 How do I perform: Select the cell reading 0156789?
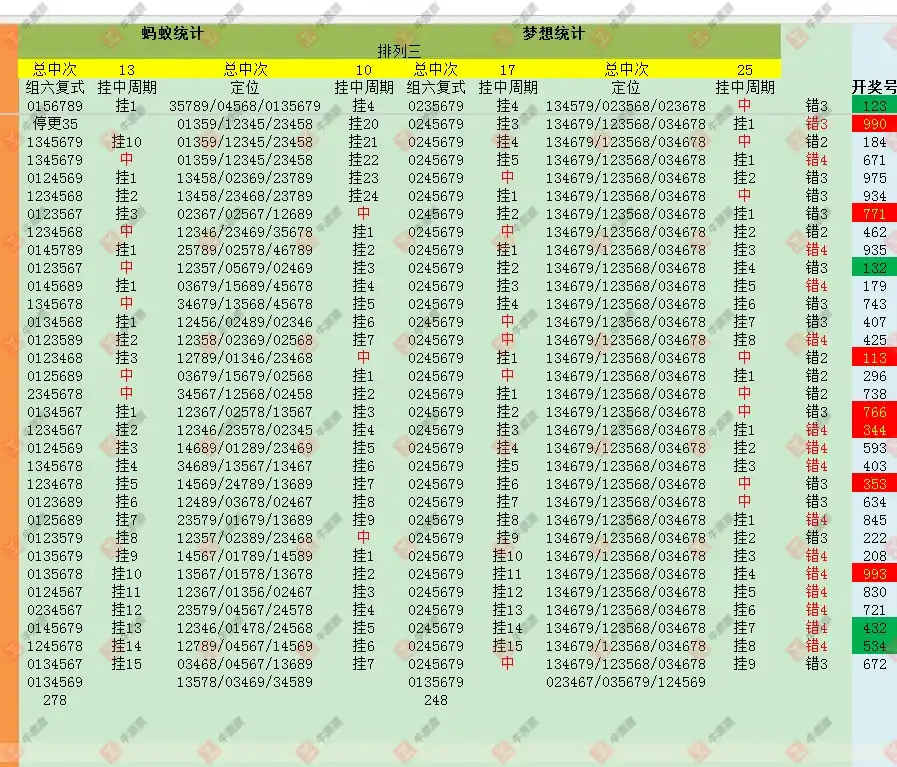point(55,106)
